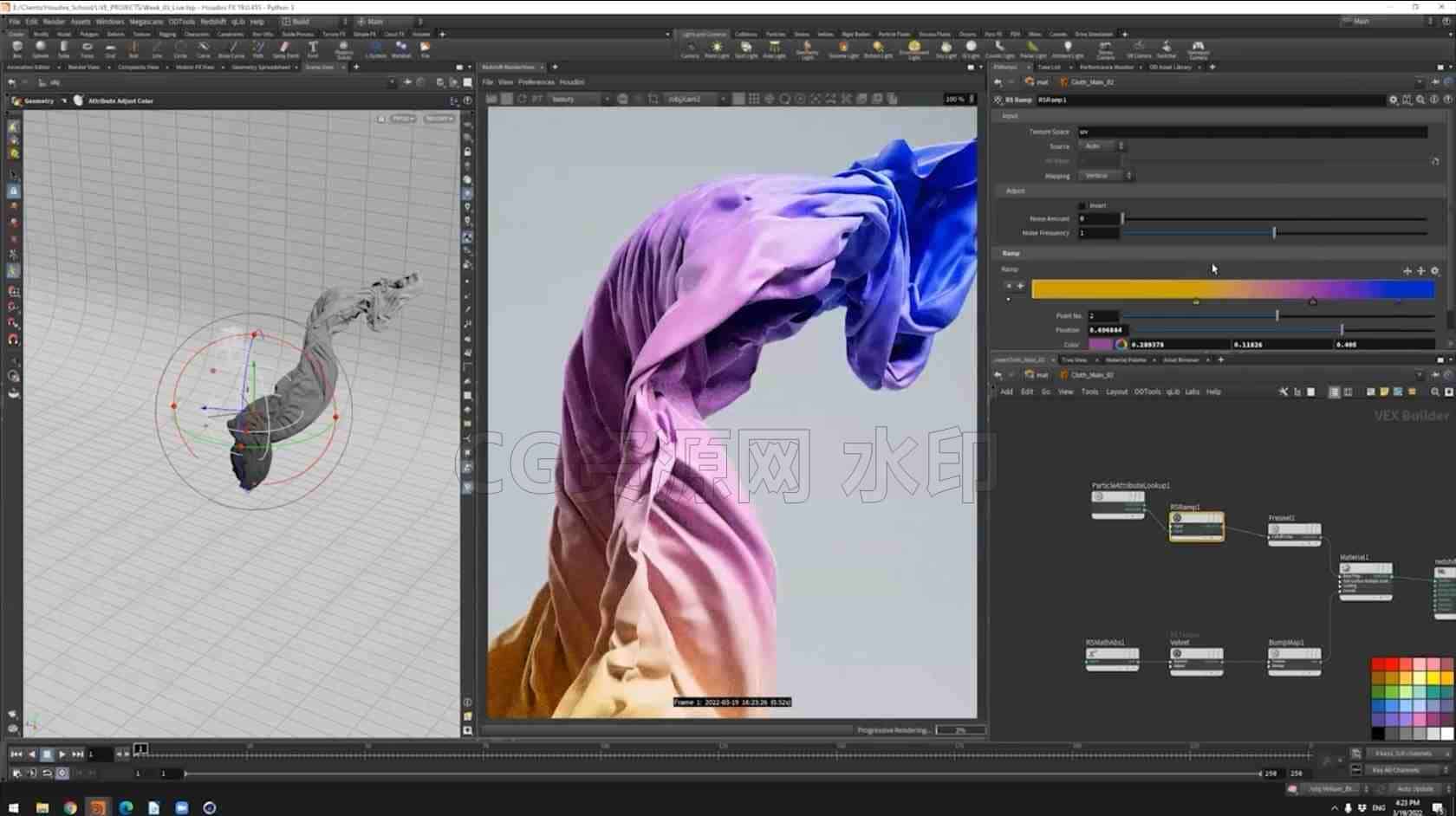This screenshot has width=1456, height=816.
Task: Open ramp settings gear icon
Action: point(1434,271)
